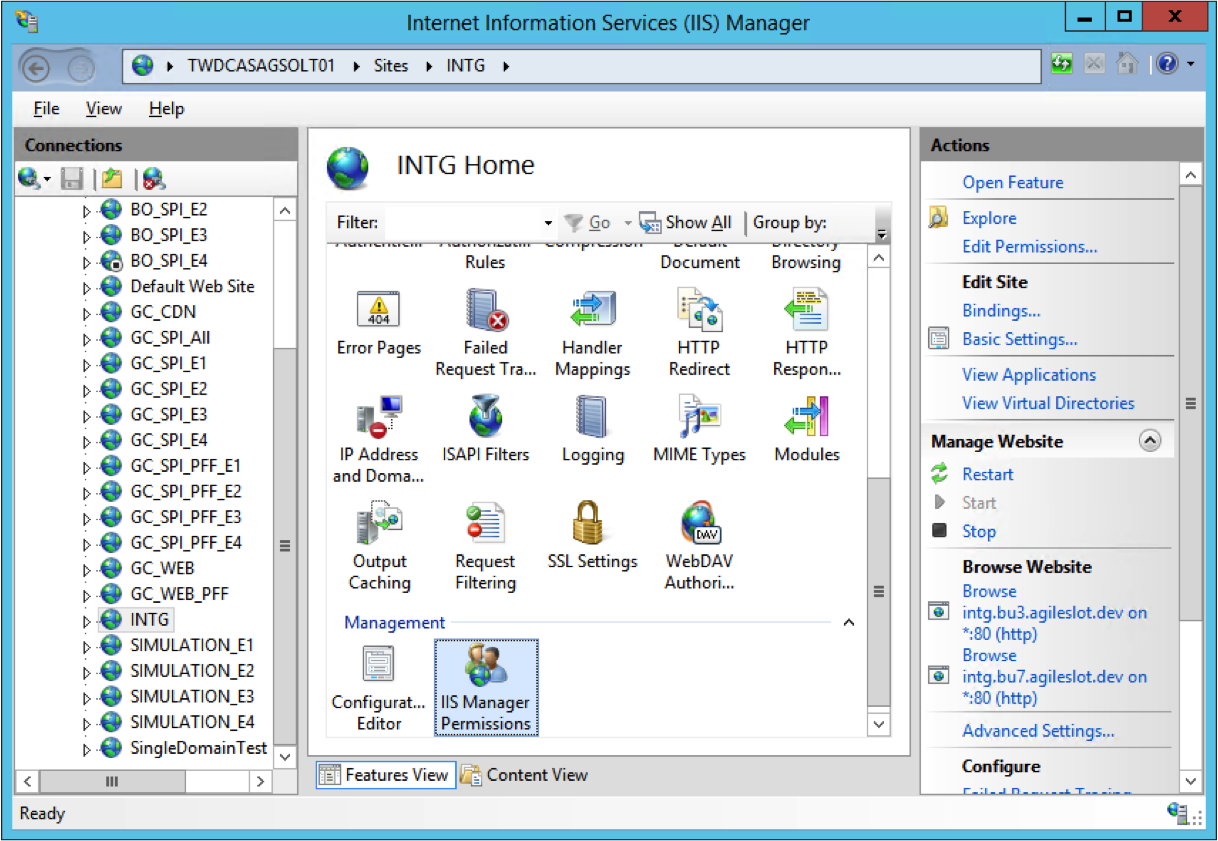The height and width of the screenshot is (841, 1218).
Task: Click Connections horizontal scrollbar right arrow
Action: pos(260,781)
